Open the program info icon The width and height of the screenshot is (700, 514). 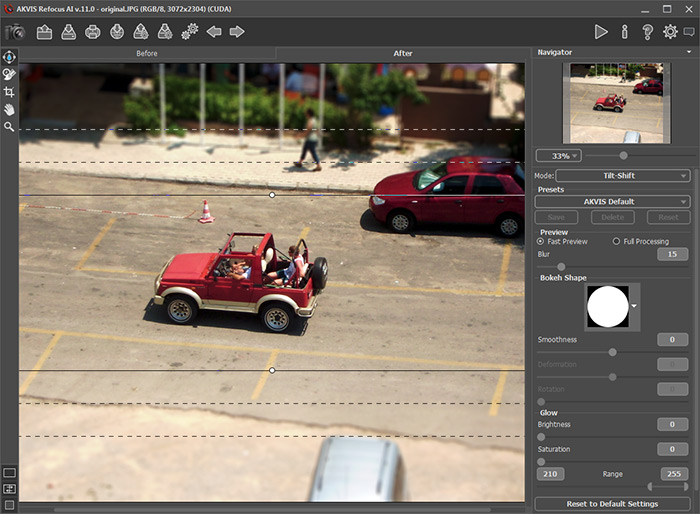(x=625, y=32)
